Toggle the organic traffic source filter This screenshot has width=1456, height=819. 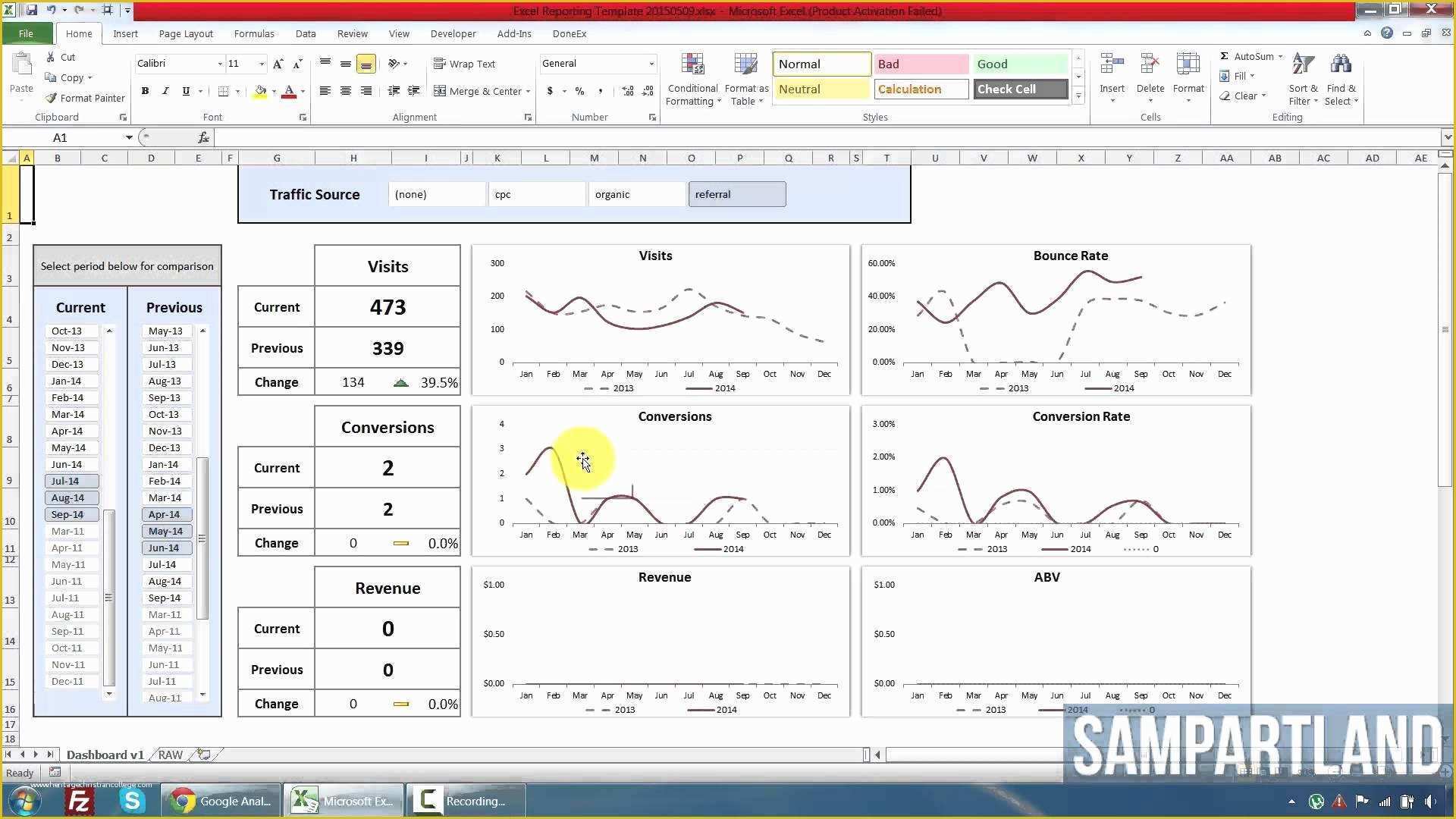coord(634,194)
